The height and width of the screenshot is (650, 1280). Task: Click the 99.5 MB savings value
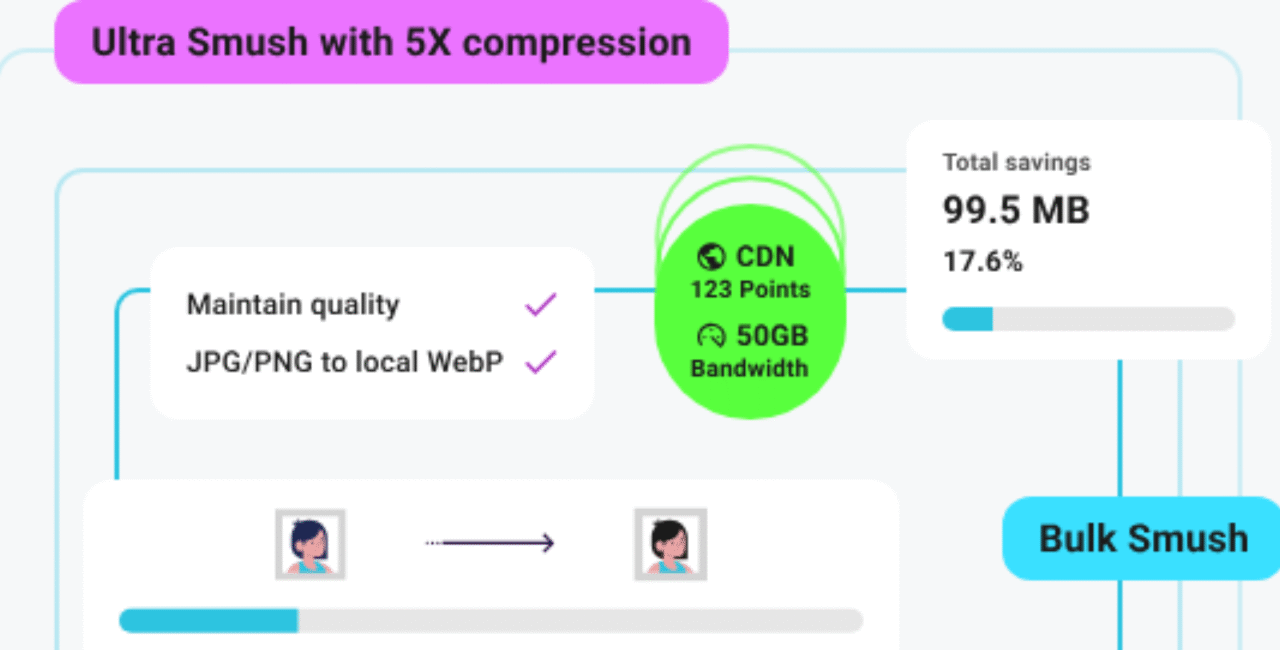pos(1016,210)
